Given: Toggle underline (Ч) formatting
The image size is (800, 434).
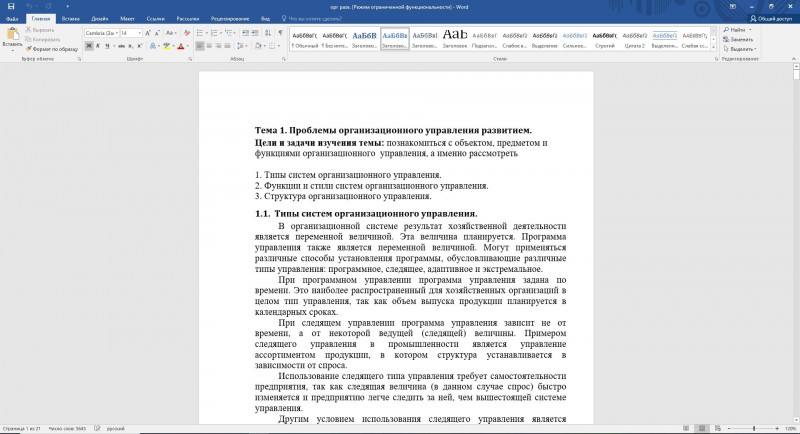Looking at the screenshot, I should click(107, 46).
